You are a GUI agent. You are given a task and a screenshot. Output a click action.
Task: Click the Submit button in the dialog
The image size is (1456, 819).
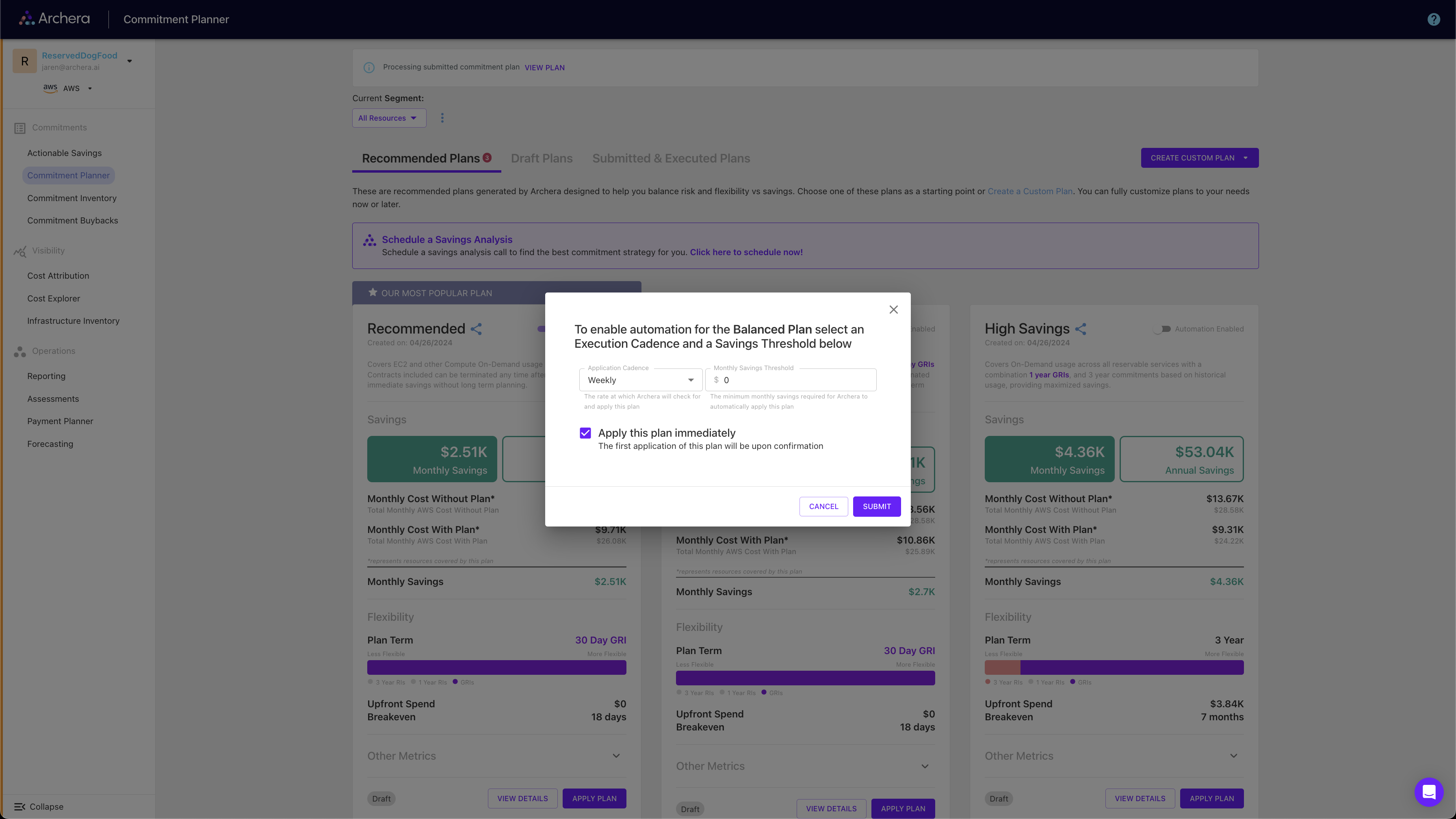pos(877,507)
